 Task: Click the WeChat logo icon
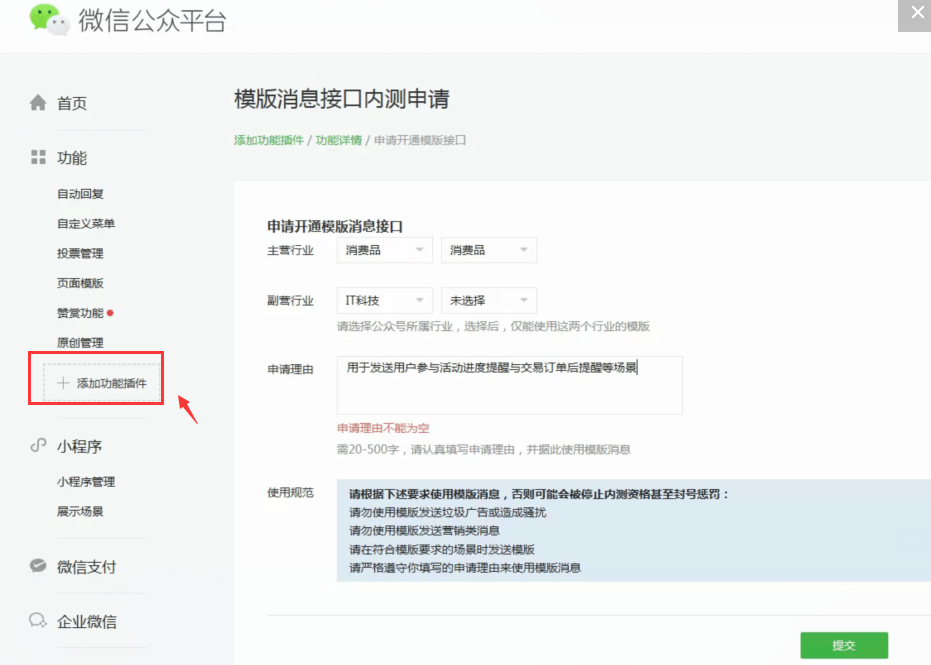[50, 20]
